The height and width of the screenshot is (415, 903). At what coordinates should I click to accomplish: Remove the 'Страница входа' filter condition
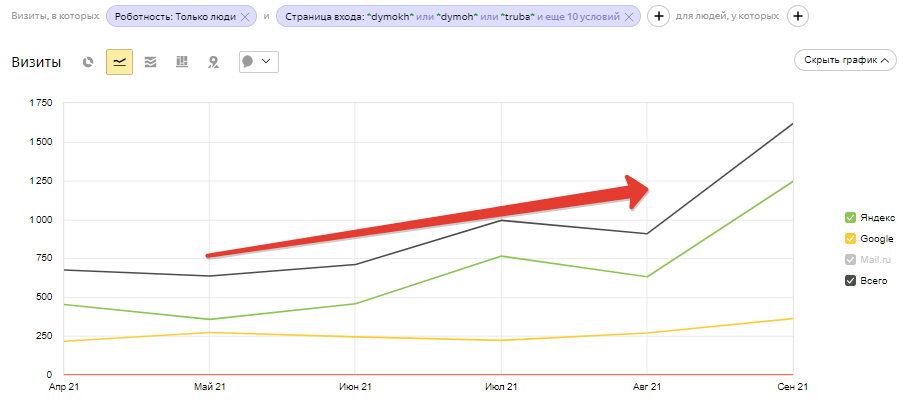coord(628,17)
